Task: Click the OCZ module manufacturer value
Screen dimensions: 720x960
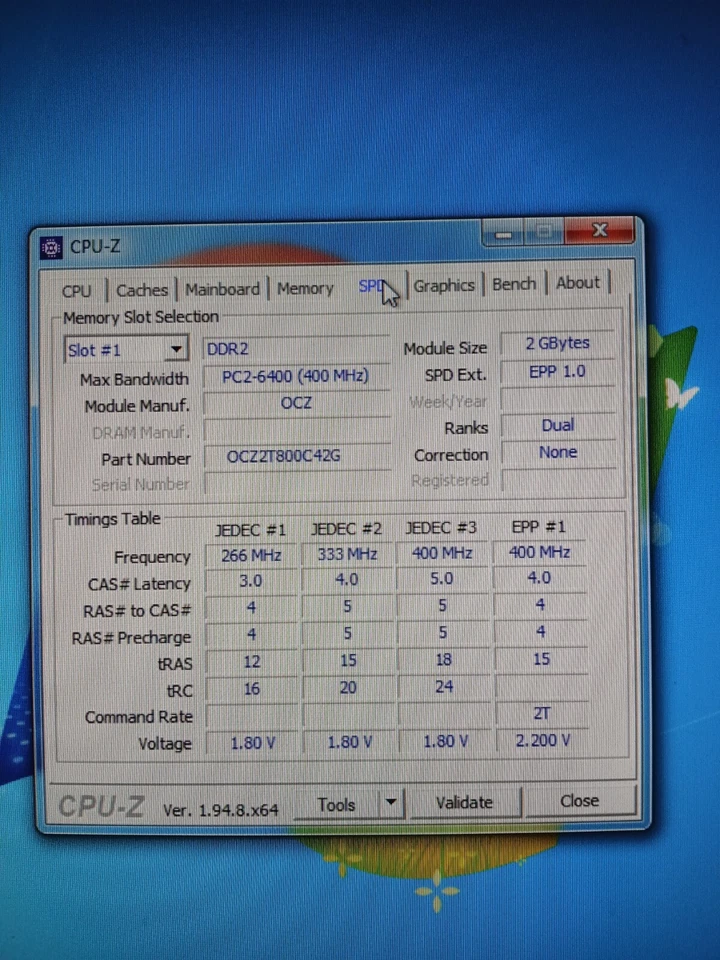Action: pyautogui.click(x=296, y=403)
